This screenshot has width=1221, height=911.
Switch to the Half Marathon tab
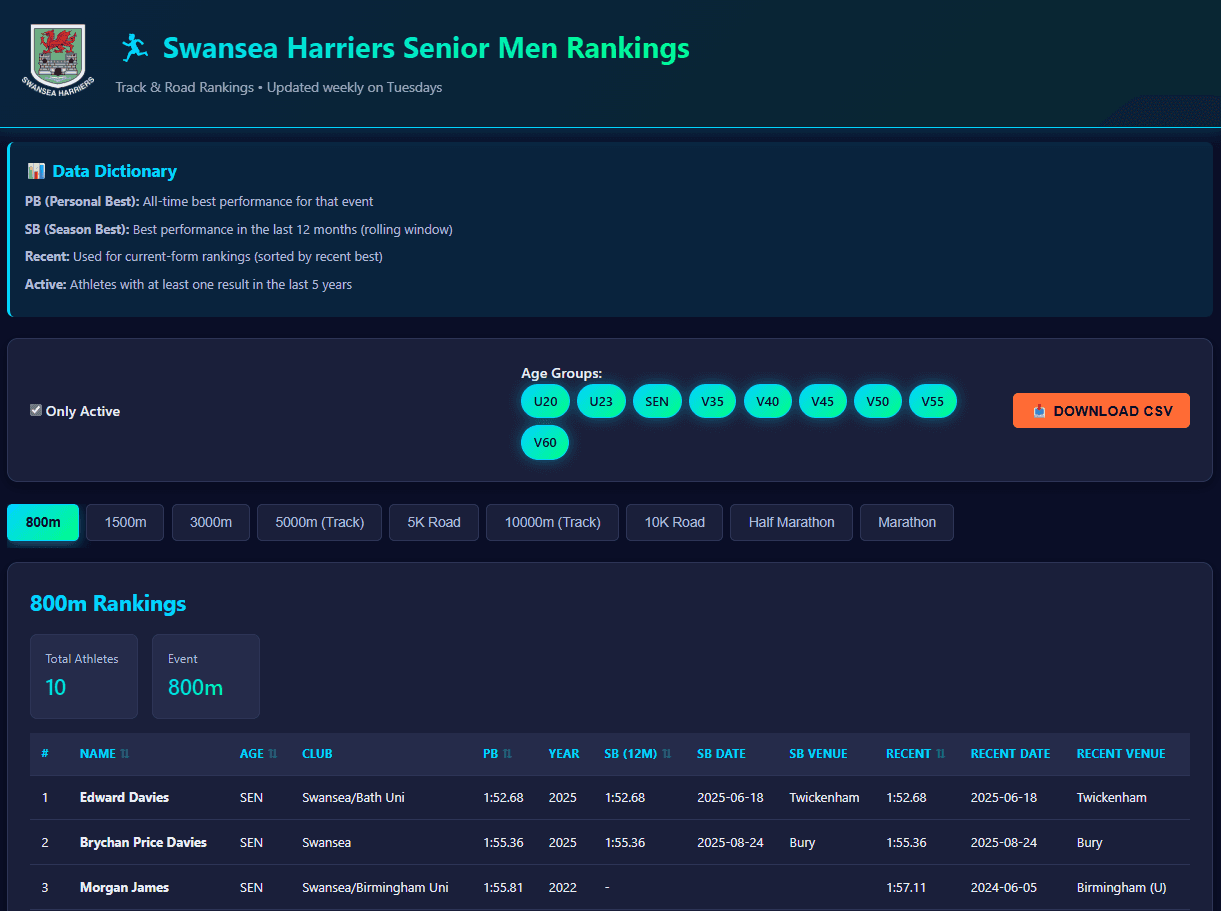(x=792, y=522)
